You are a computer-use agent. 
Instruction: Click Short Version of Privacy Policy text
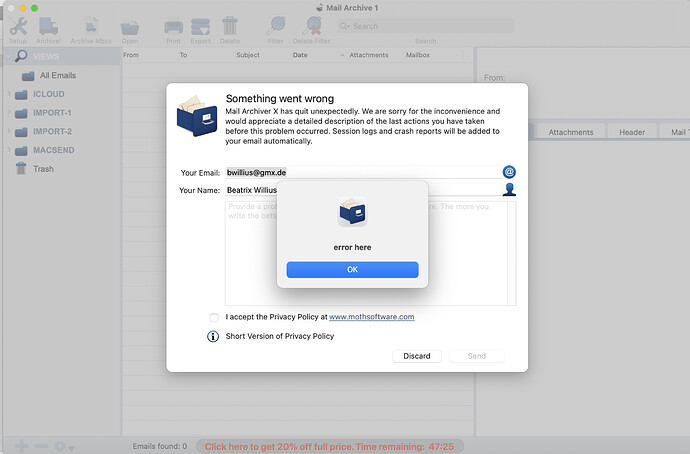[280, 336]
